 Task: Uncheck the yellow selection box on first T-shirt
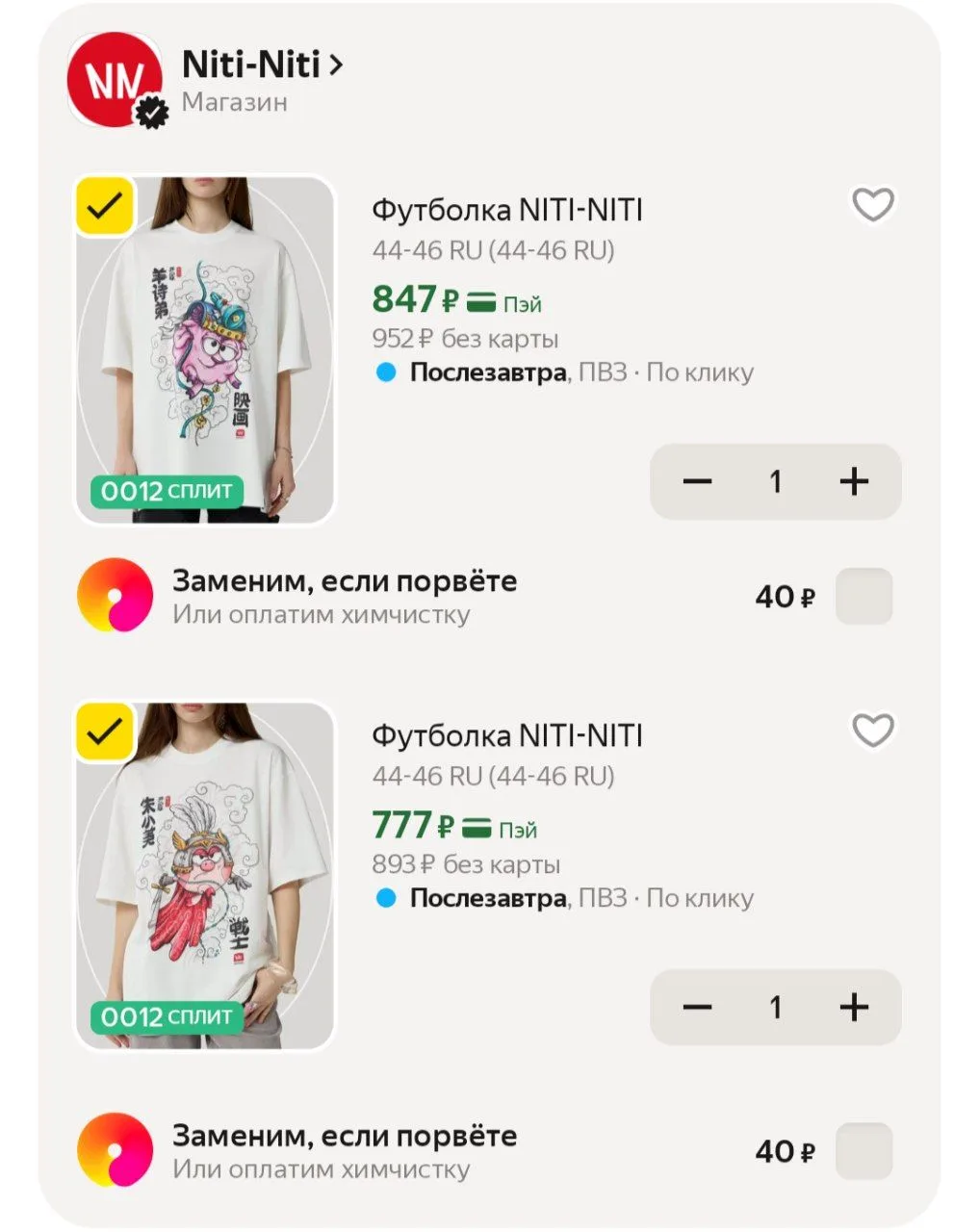point(105,206)
